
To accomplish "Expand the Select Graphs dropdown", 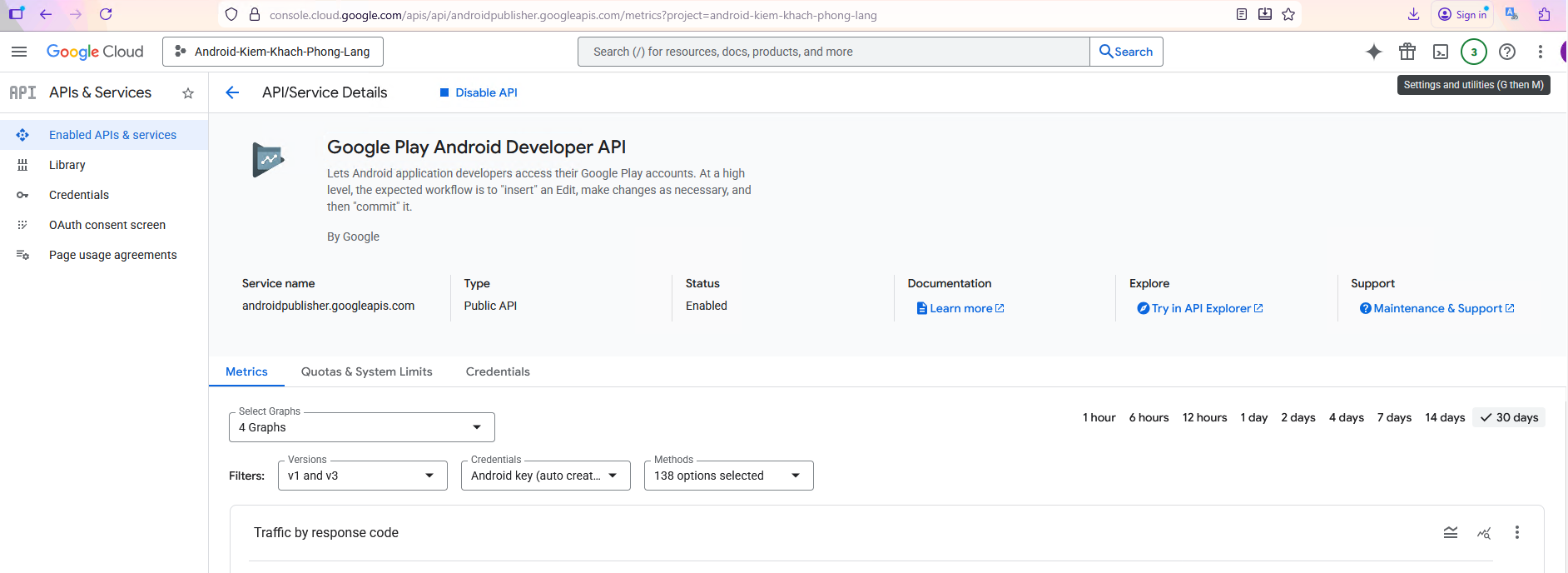I will 361,427.
